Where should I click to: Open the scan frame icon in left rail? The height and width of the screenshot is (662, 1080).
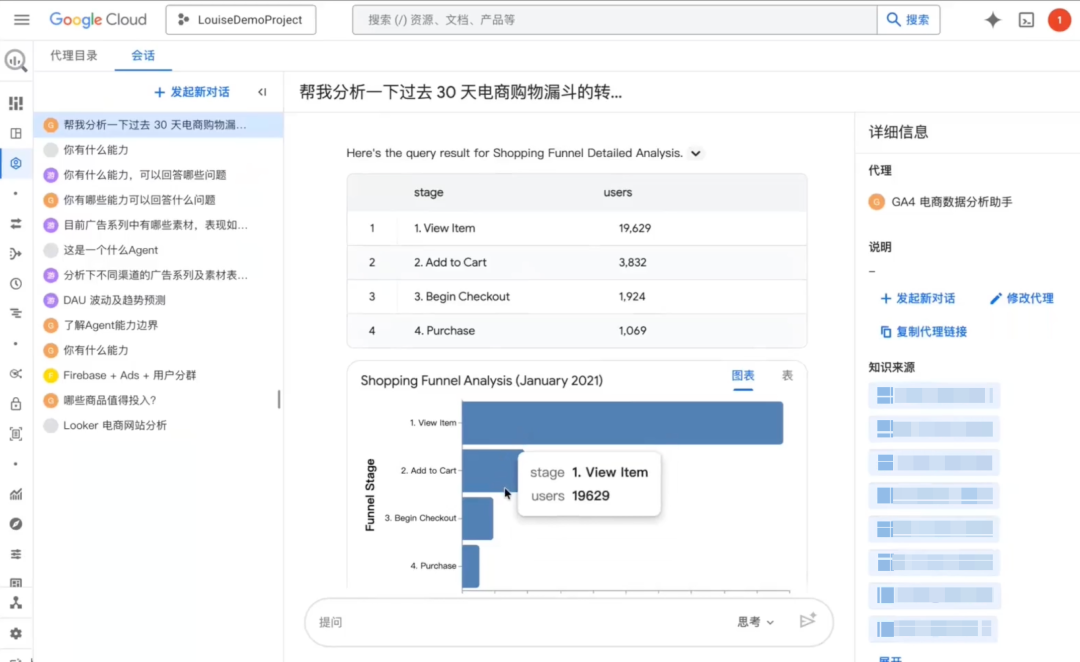16,434
